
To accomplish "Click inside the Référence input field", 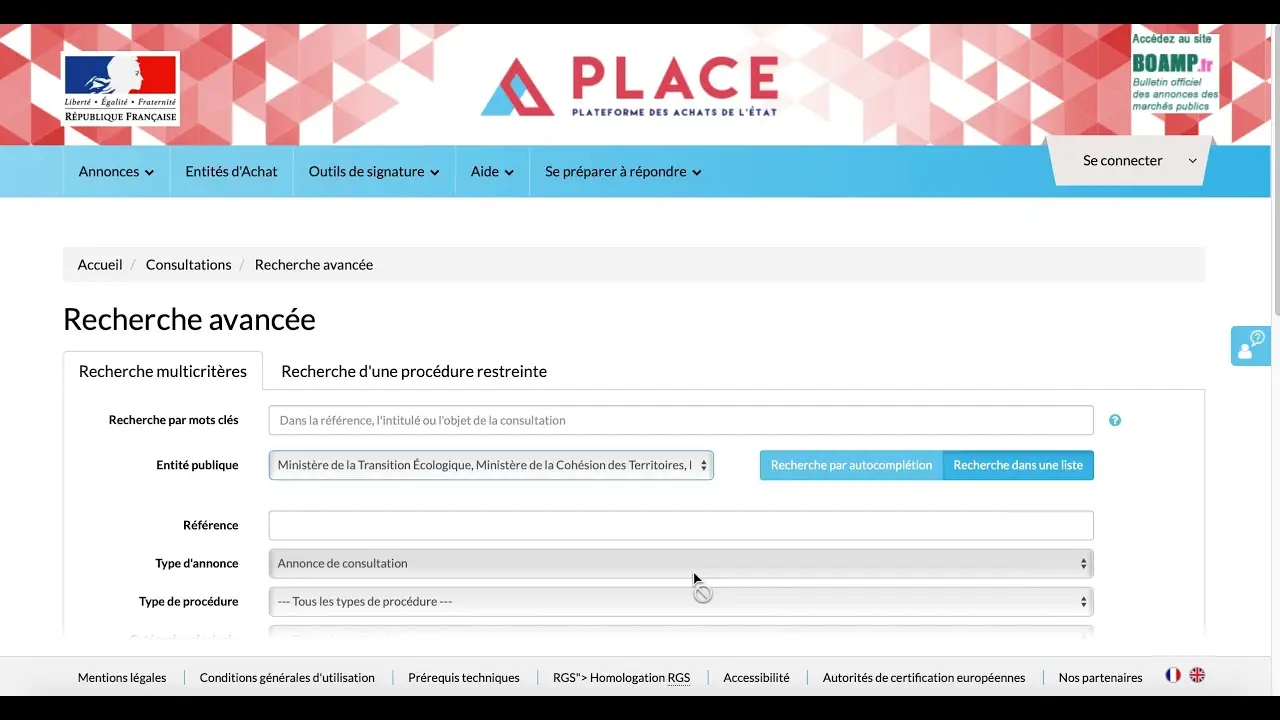I will pos(681,524).
